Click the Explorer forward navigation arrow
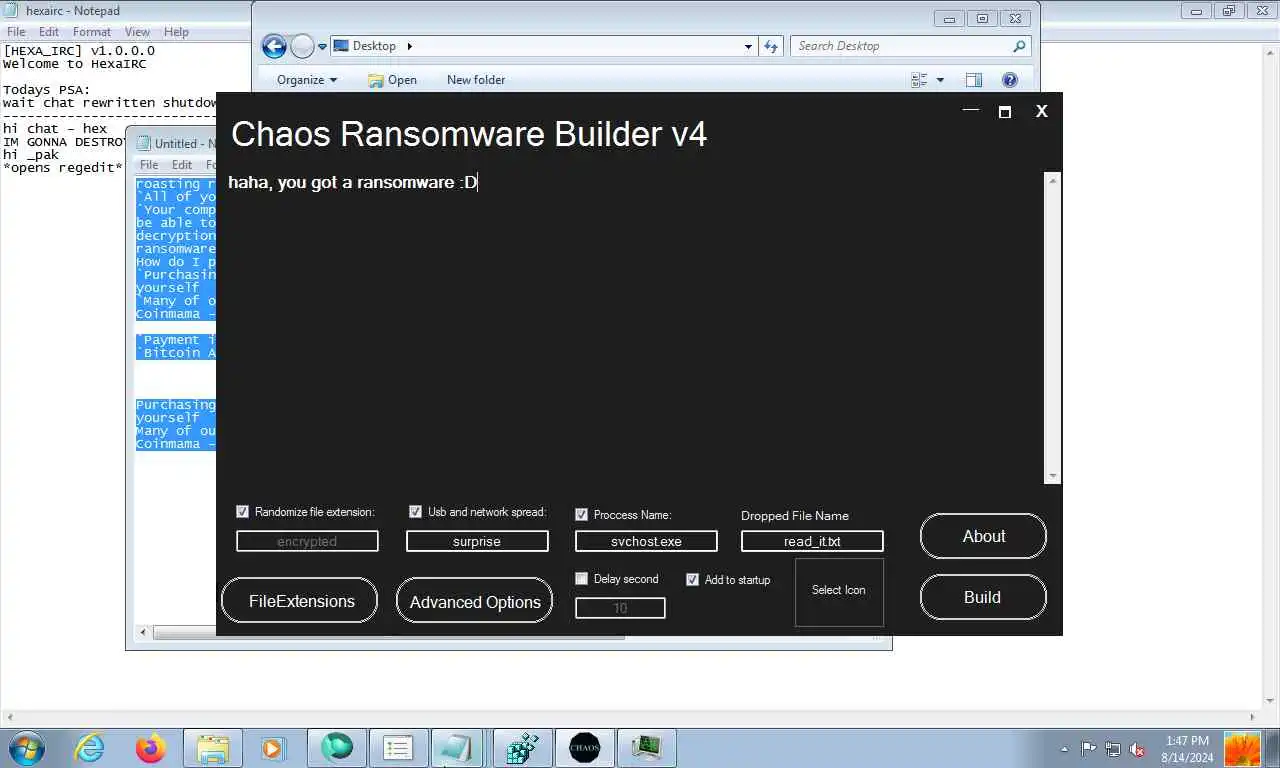 302,46
